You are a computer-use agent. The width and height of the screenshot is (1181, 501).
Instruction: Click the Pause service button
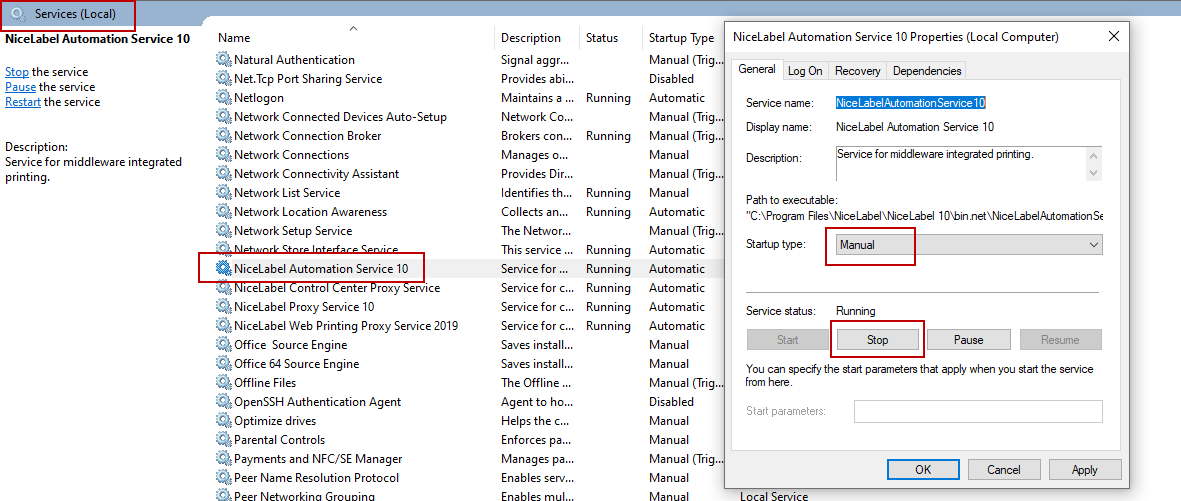(968, 340)
